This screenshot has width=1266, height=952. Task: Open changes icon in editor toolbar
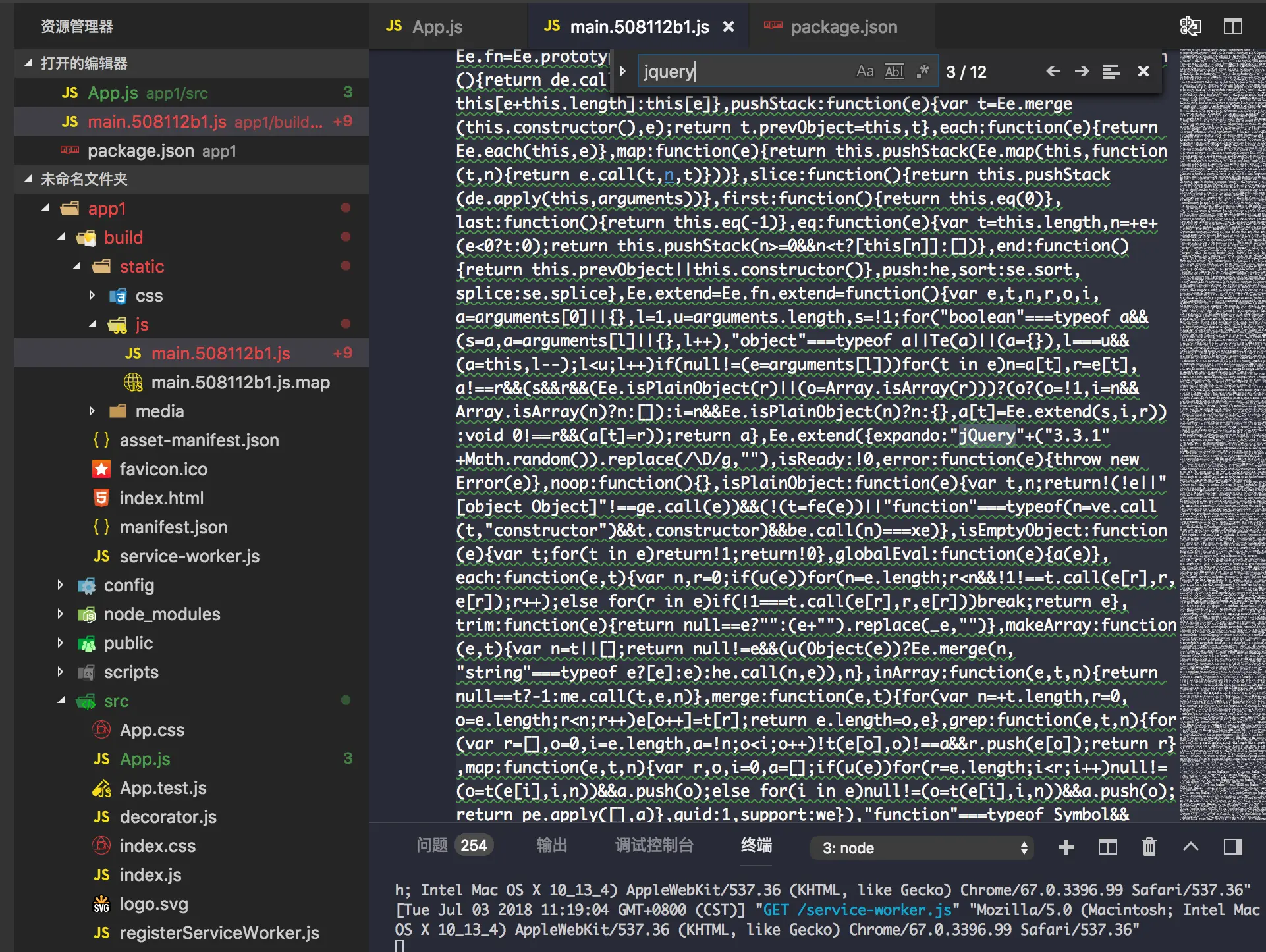coord(1190,27)
